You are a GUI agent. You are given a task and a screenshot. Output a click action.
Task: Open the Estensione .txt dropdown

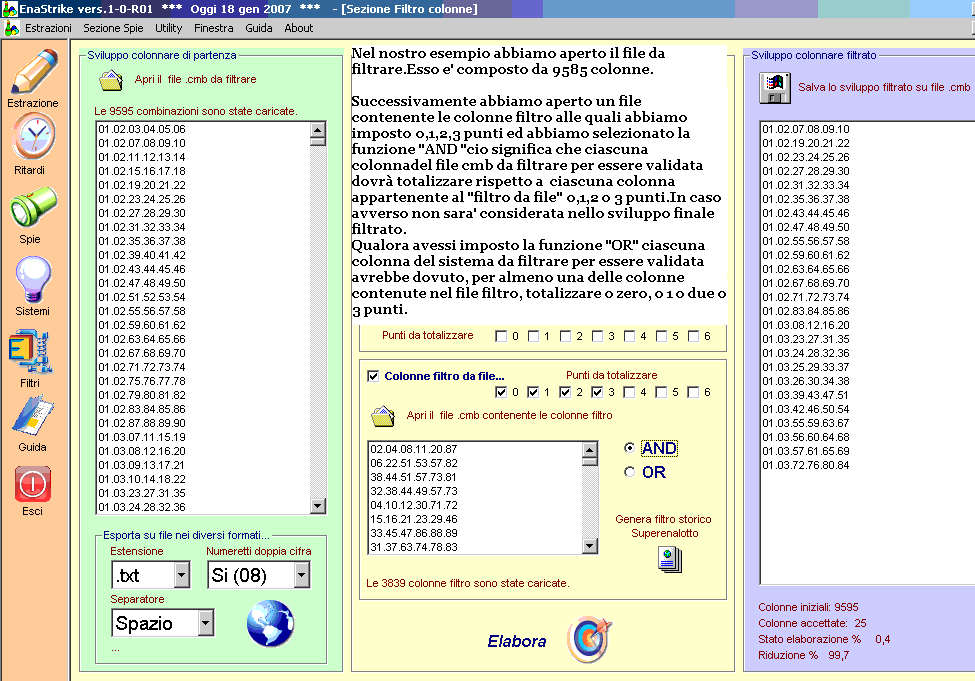182,575
